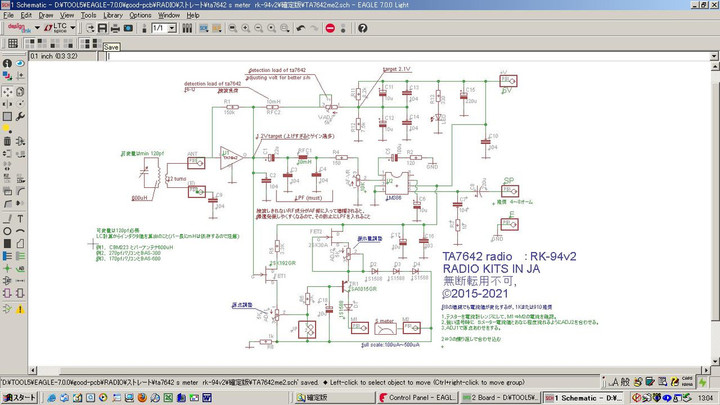Switch to Control Panel - EAGLE taskbar button
Viewport: 720px width, 405px height.
click(416, 397)
